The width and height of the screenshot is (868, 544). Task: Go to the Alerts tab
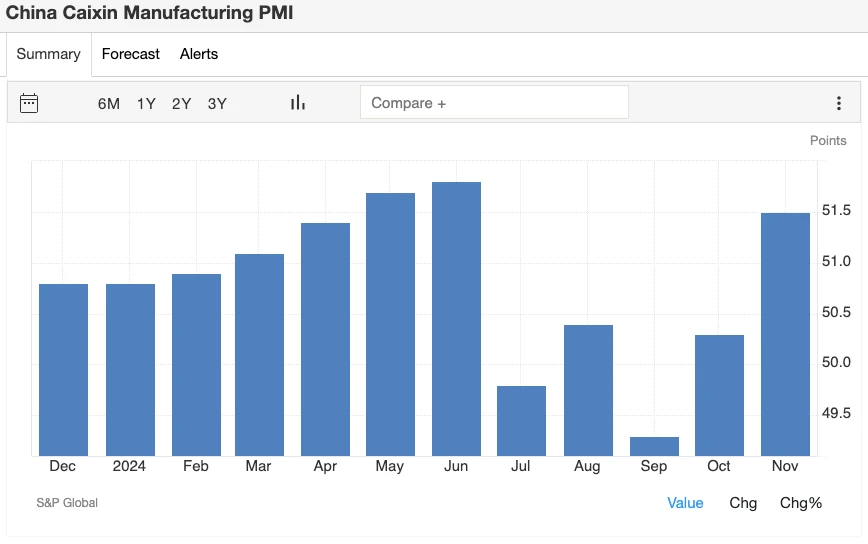tap(199, 54)
